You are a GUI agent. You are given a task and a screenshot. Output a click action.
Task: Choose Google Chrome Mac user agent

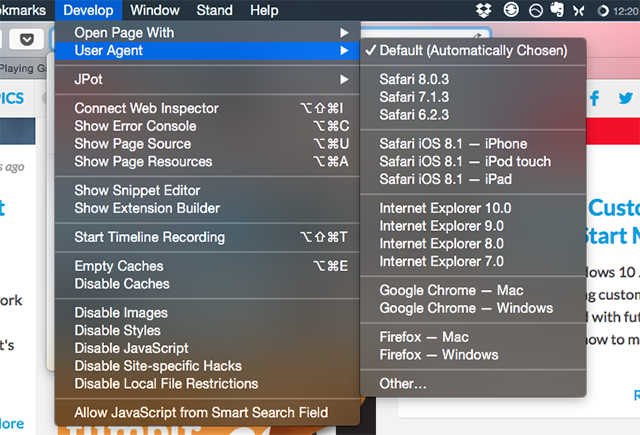point(473,290)
